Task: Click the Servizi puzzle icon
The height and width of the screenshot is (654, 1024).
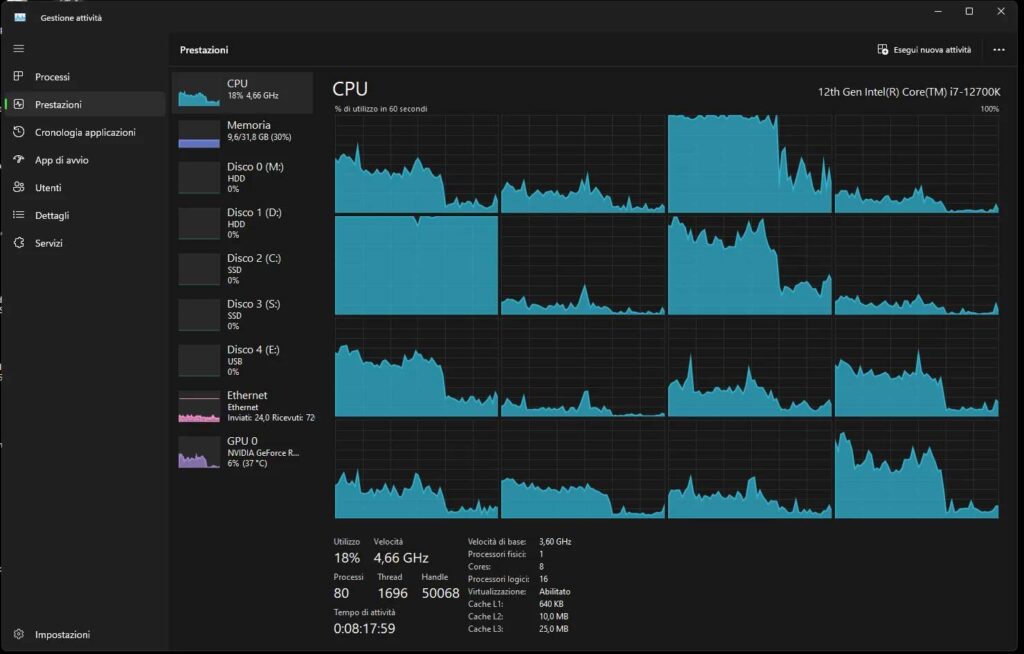Action: (x=18, y=242)
